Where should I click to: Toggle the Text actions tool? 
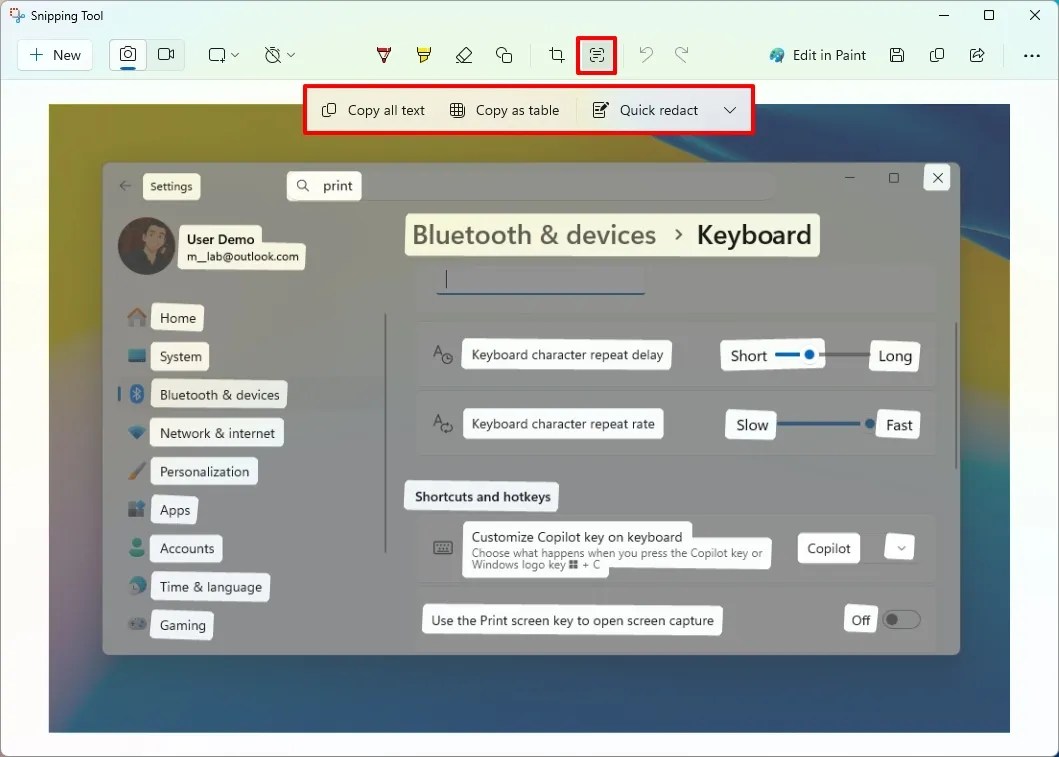tap(596, 55)
